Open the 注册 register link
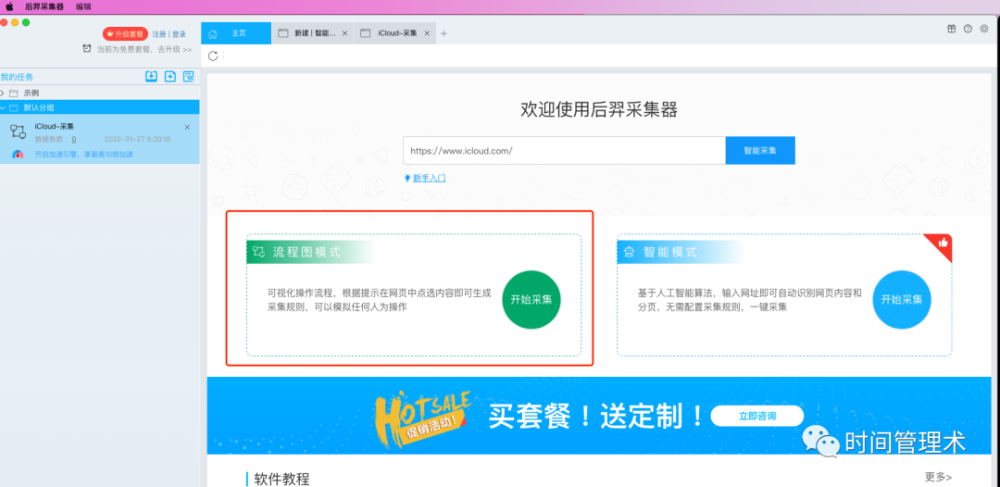 click(x=159, y=34)
